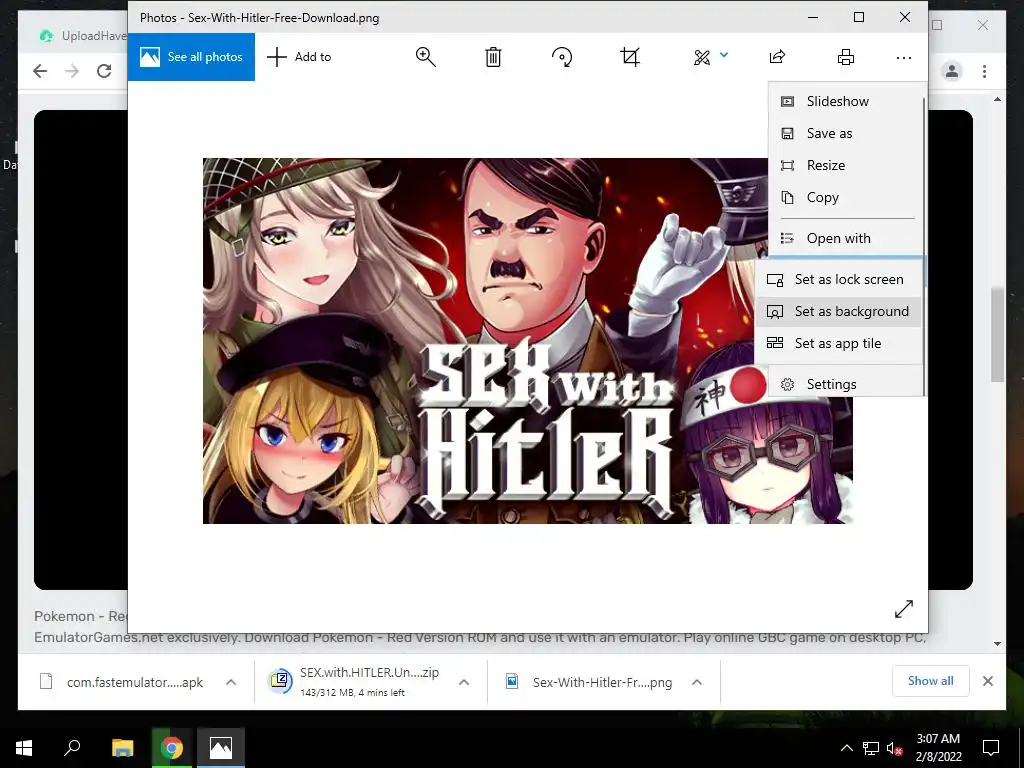Open Chrome three-dot menu
The image size is (1024, 768).
pos(984,71)
